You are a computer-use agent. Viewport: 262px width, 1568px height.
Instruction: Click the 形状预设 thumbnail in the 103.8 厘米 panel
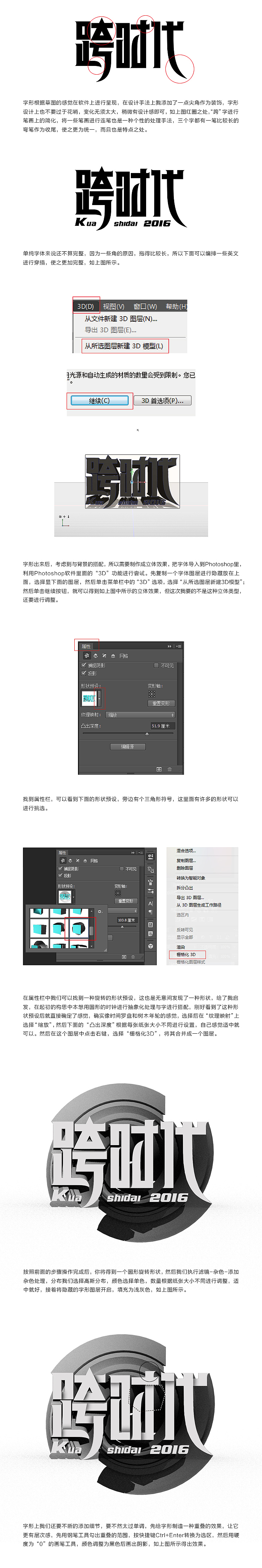pos(65,897)
